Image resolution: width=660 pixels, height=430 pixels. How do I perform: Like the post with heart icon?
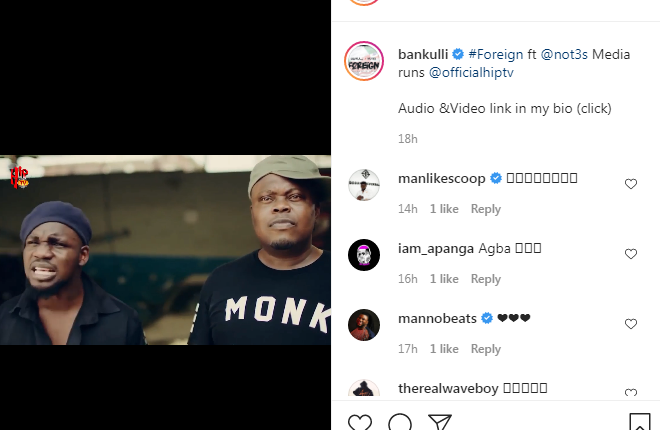[x=360, y=423]
